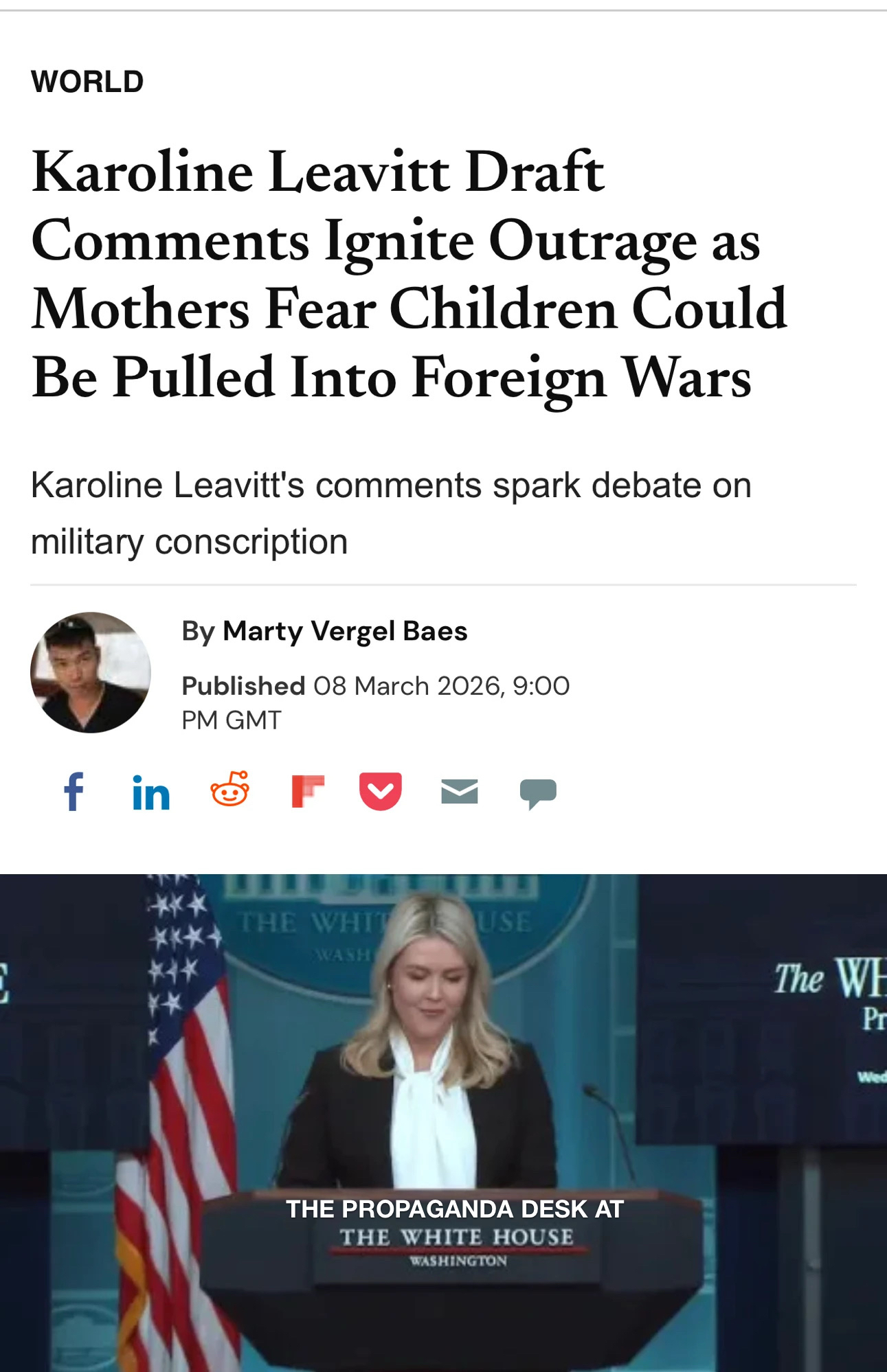Share the story on Flipboard
The width and height of the screenshot is (887, 1372).
coord(308,792)
